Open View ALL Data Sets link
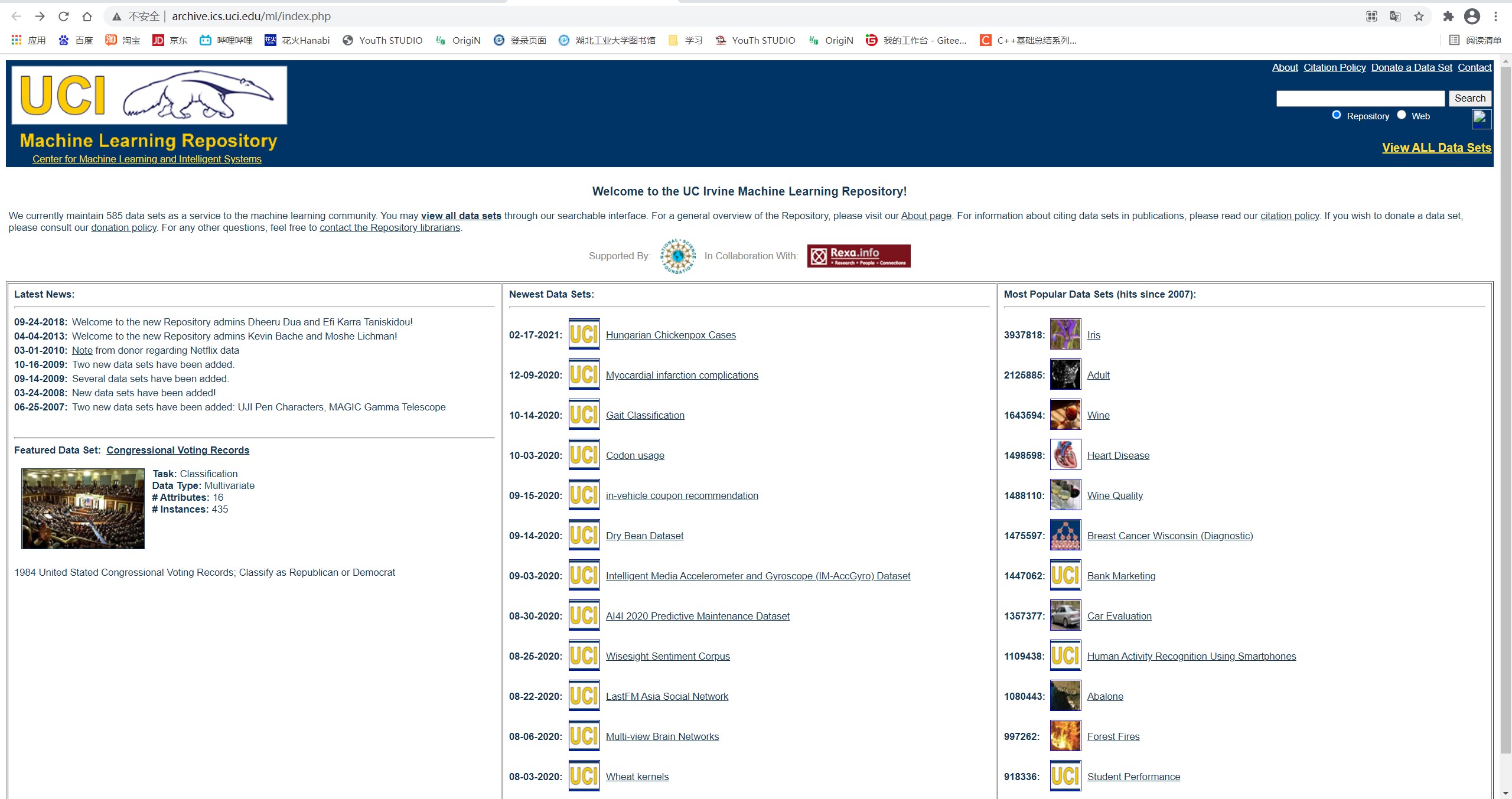This screenshot has height=799, width=1512. (x=1436, y=148)
